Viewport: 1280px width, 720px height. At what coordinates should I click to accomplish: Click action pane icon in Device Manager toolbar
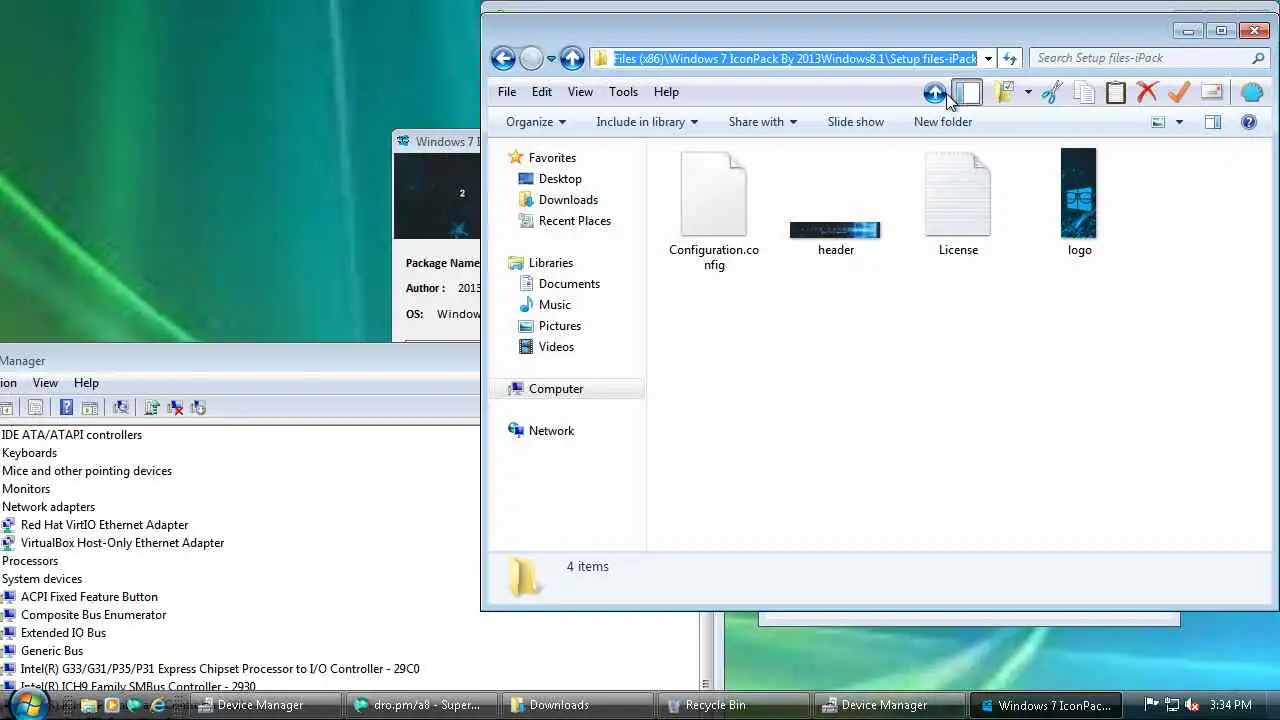[x=90, y=407]
